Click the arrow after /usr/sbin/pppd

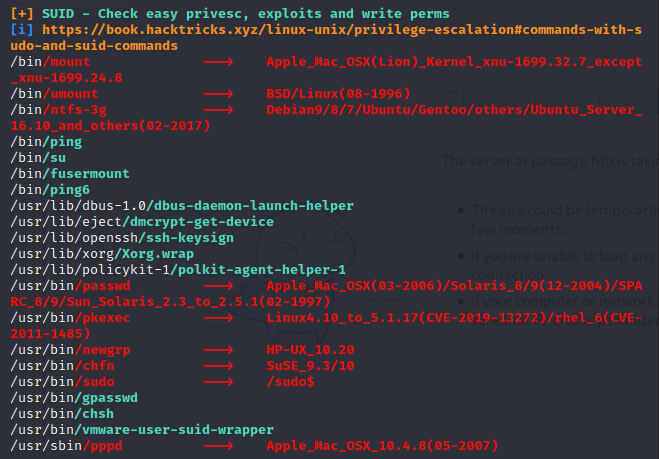pyautogui.click(x=219, y=446)
